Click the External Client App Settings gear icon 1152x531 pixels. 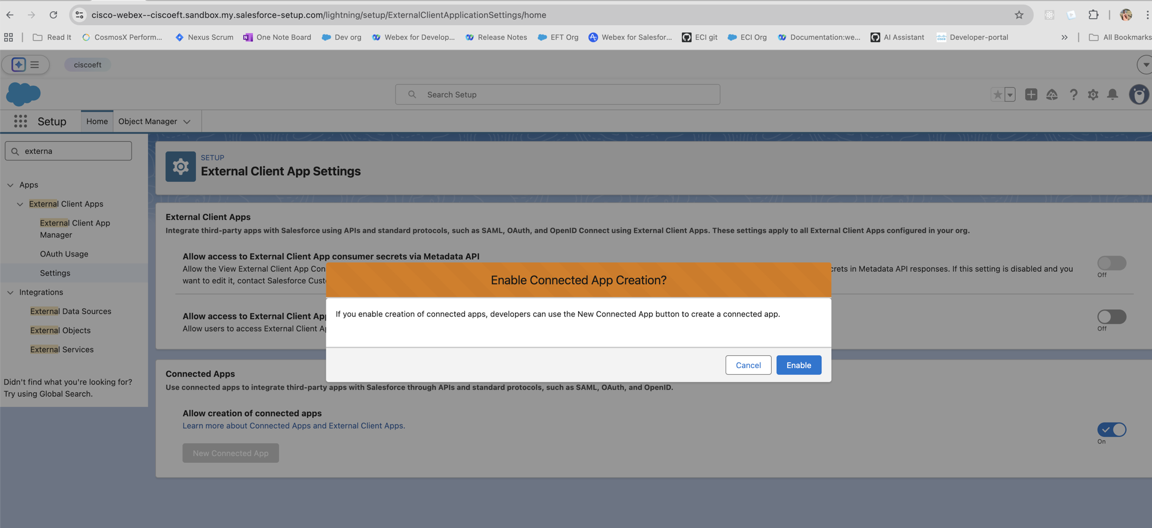point(180,167)
